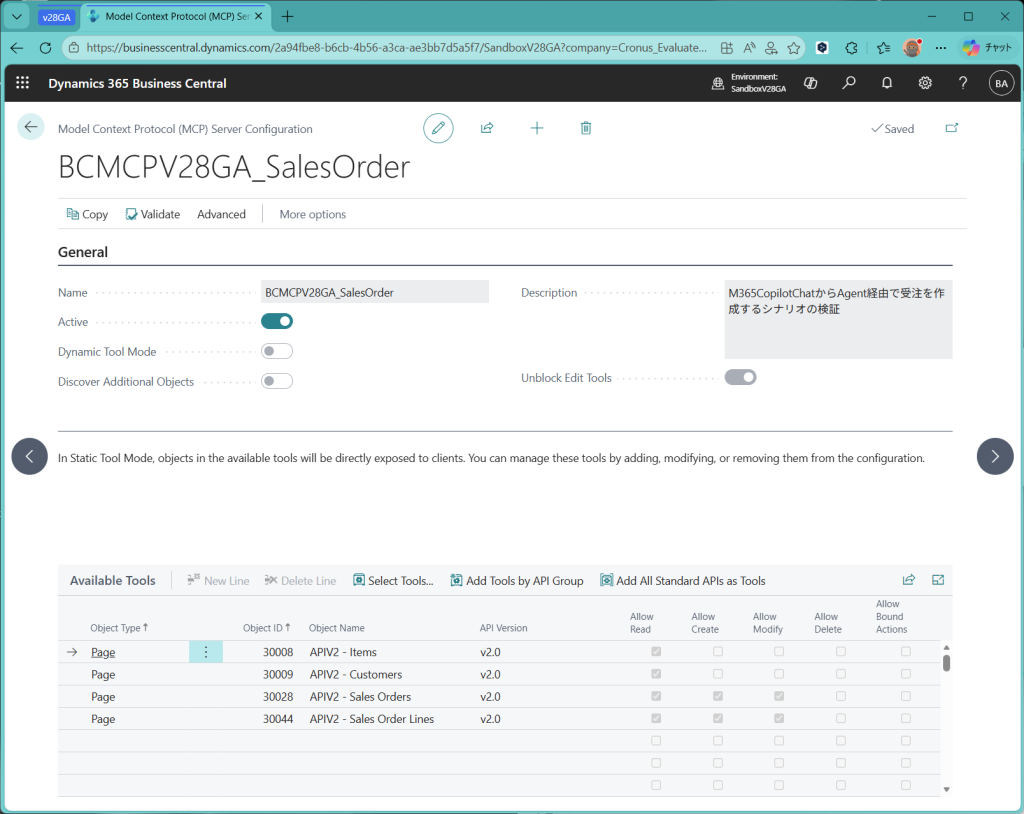Open the settings gear icon

coord(925,83)
